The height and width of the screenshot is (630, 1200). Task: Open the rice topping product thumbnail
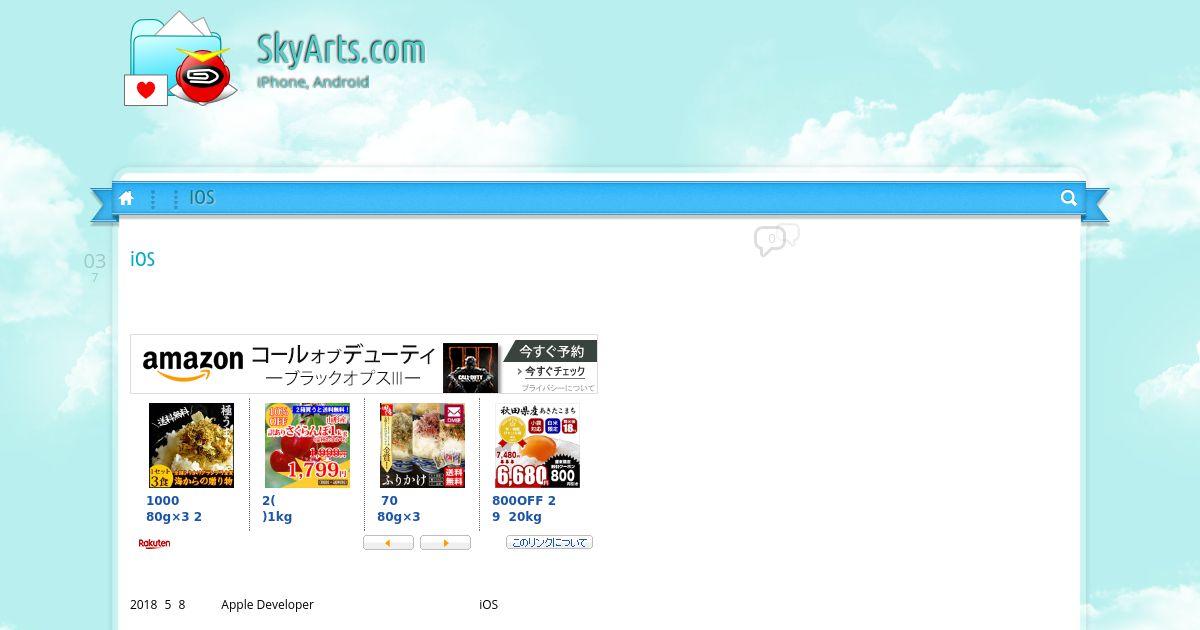(x=191, y=445)
